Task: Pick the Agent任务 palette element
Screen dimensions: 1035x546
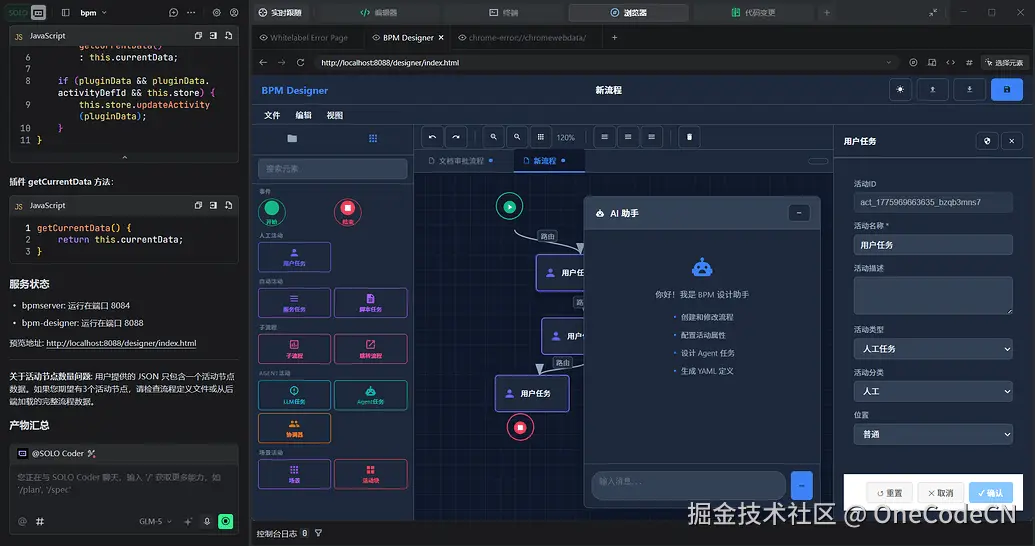Action: [x=370, y=395]
